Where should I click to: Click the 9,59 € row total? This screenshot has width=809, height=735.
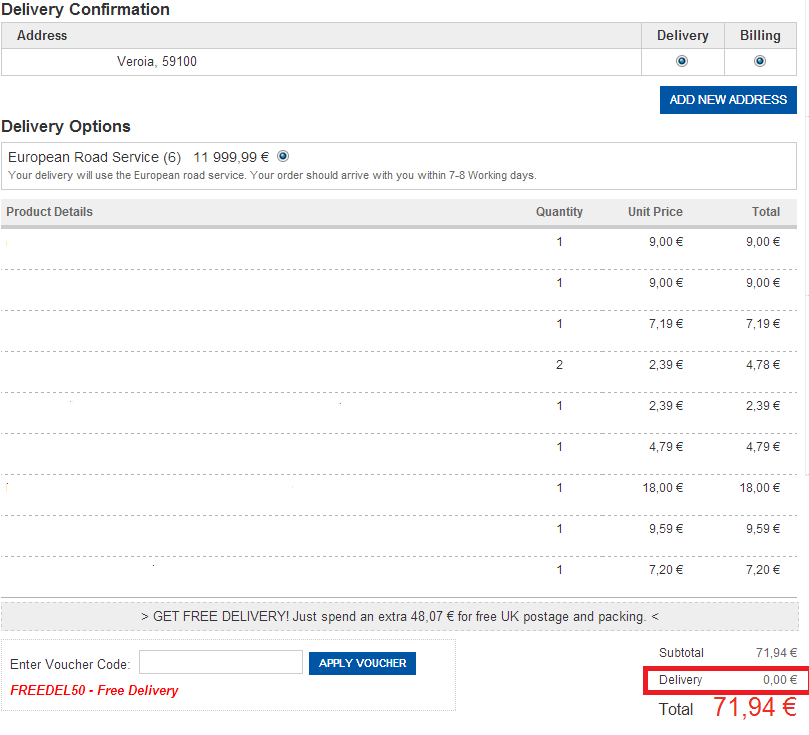pyautogui.click(x=763, y=529)
